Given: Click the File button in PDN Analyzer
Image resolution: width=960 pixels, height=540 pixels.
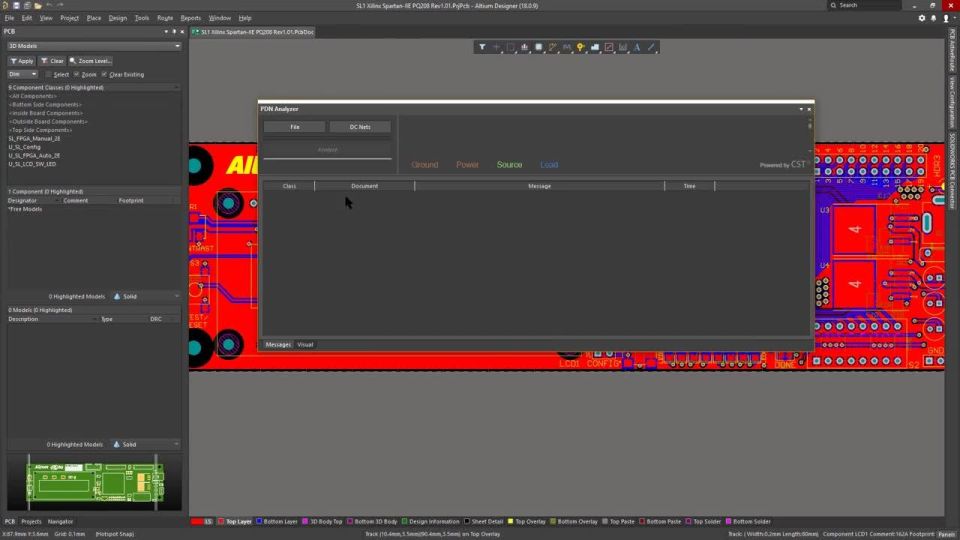Looking at the screenshot, I should click(294, 127).
